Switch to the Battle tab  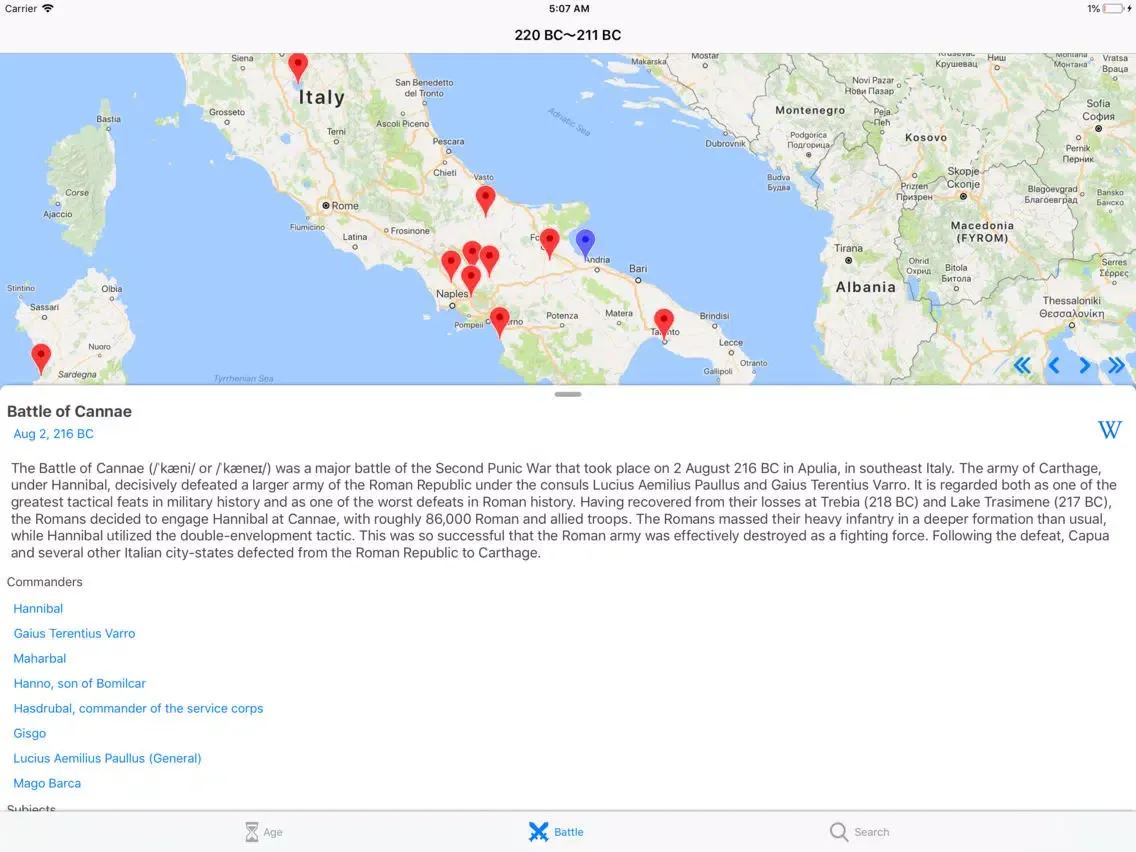(556, 832)
